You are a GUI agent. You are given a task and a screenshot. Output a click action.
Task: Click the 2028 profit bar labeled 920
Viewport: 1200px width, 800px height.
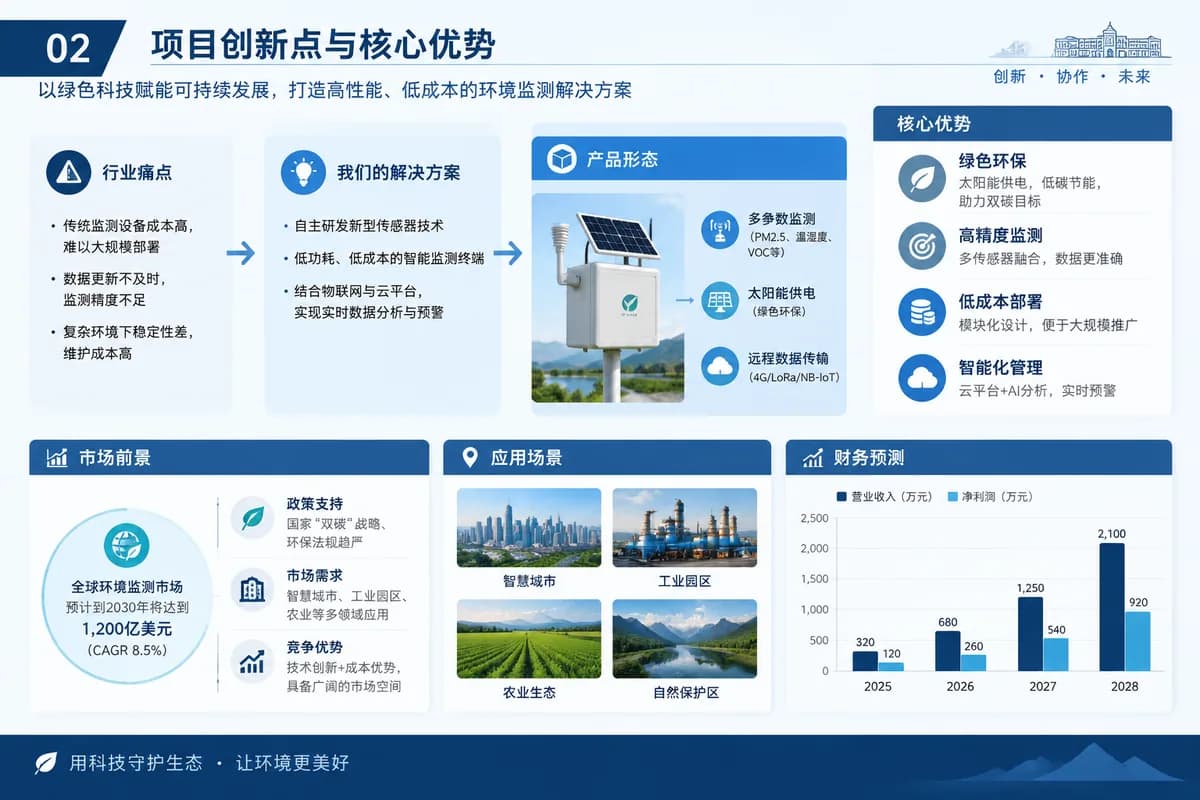1137,641
